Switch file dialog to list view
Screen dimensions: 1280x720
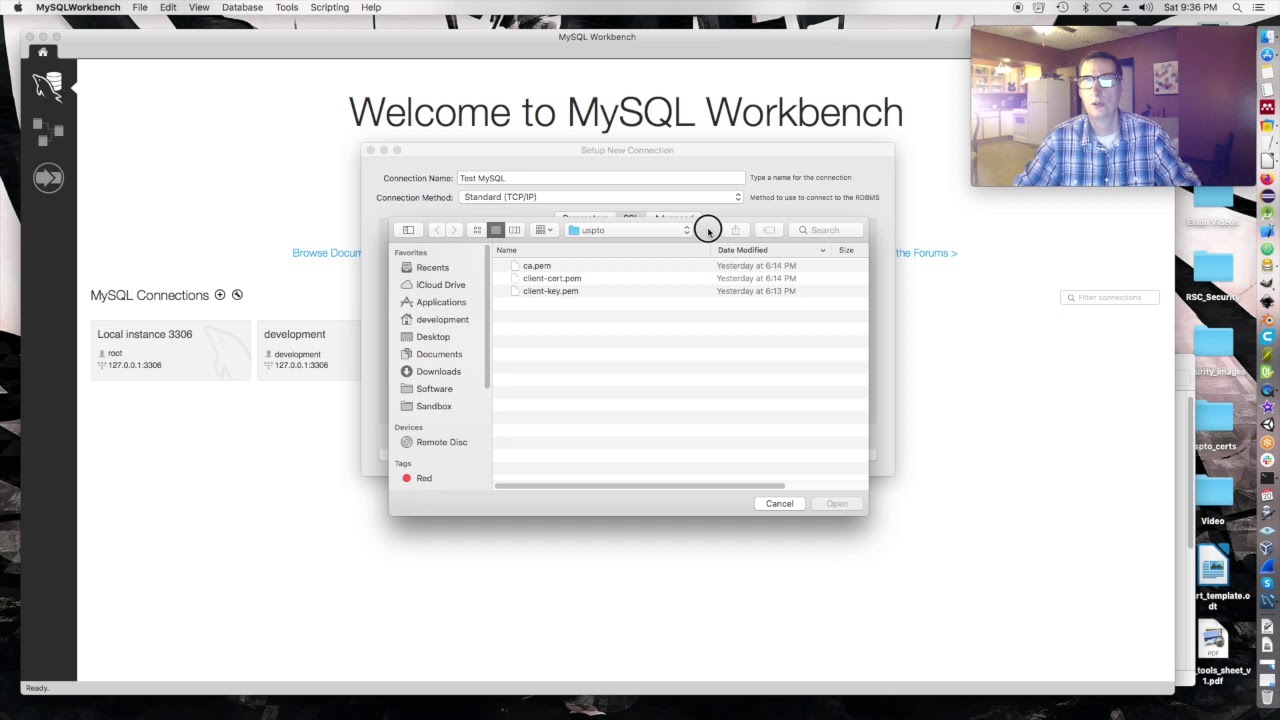(495, 230)
